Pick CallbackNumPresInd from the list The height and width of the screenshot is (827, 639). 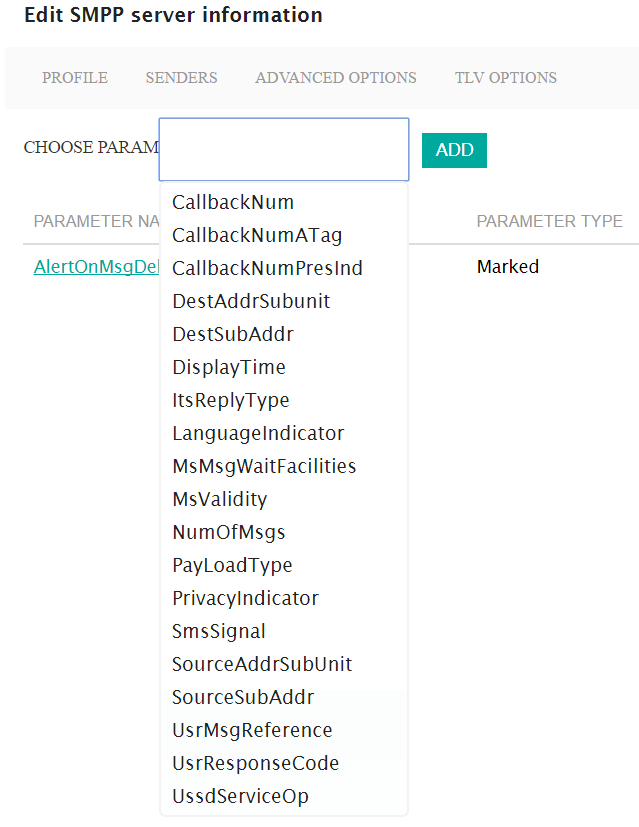pos(267,269)
